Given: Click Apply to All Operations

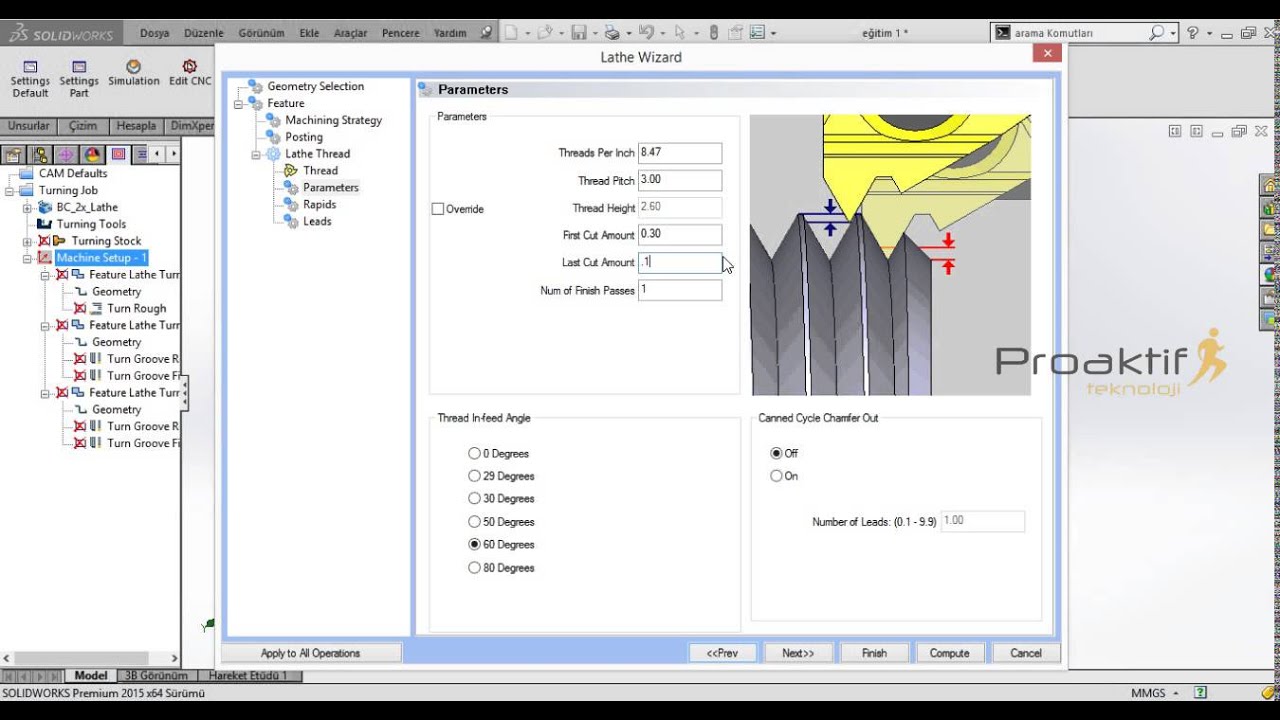Looking at the screenshot, I should [x=311, y=653].
